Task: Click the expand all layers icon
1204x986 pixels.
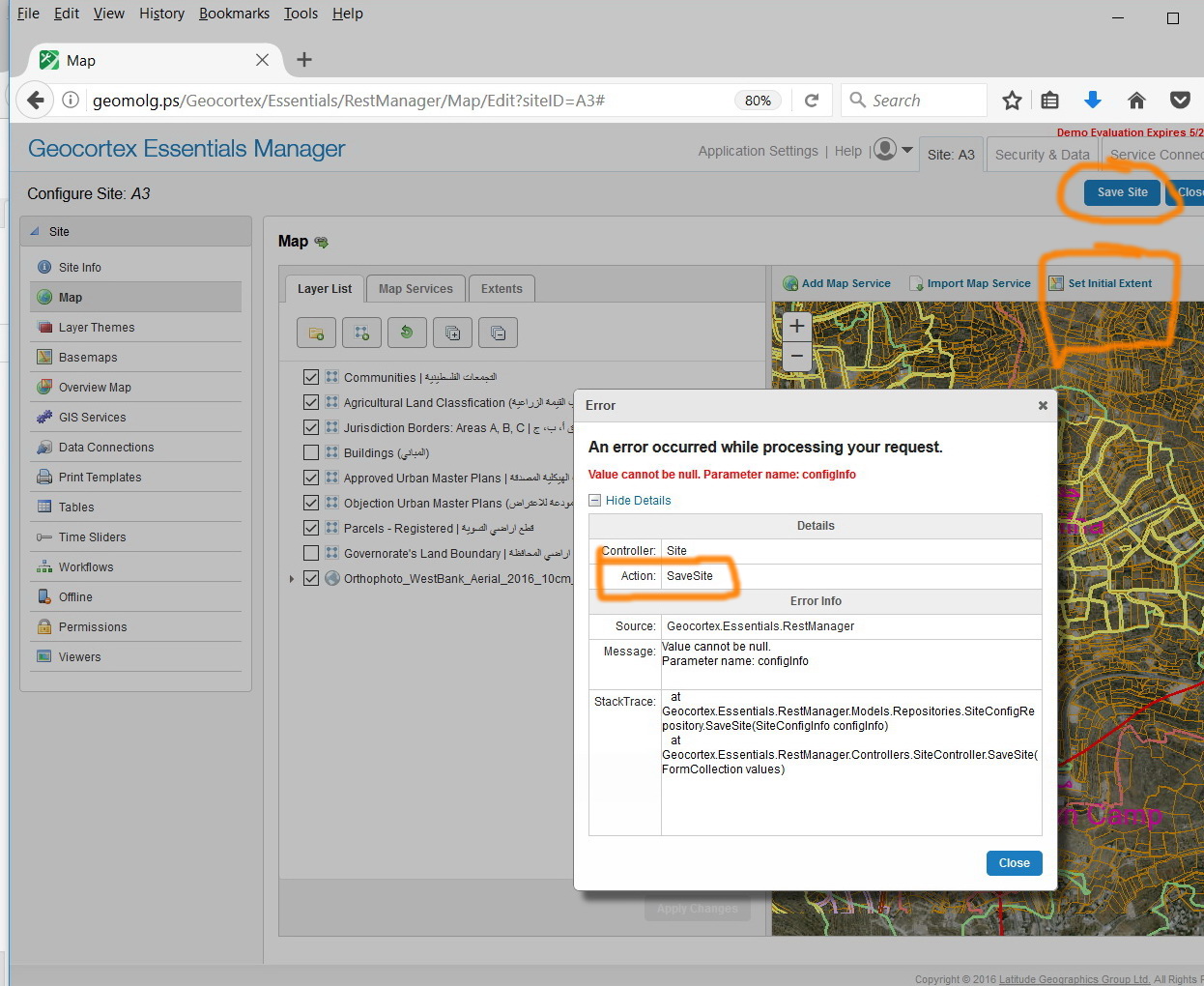Action: click(x=452, y=333)
